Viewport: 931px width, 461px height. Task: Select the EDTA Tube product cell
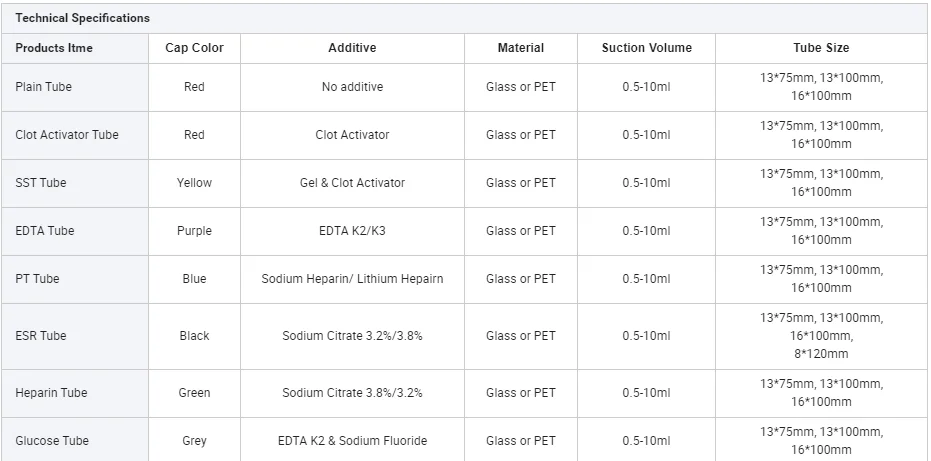point(45,231)
